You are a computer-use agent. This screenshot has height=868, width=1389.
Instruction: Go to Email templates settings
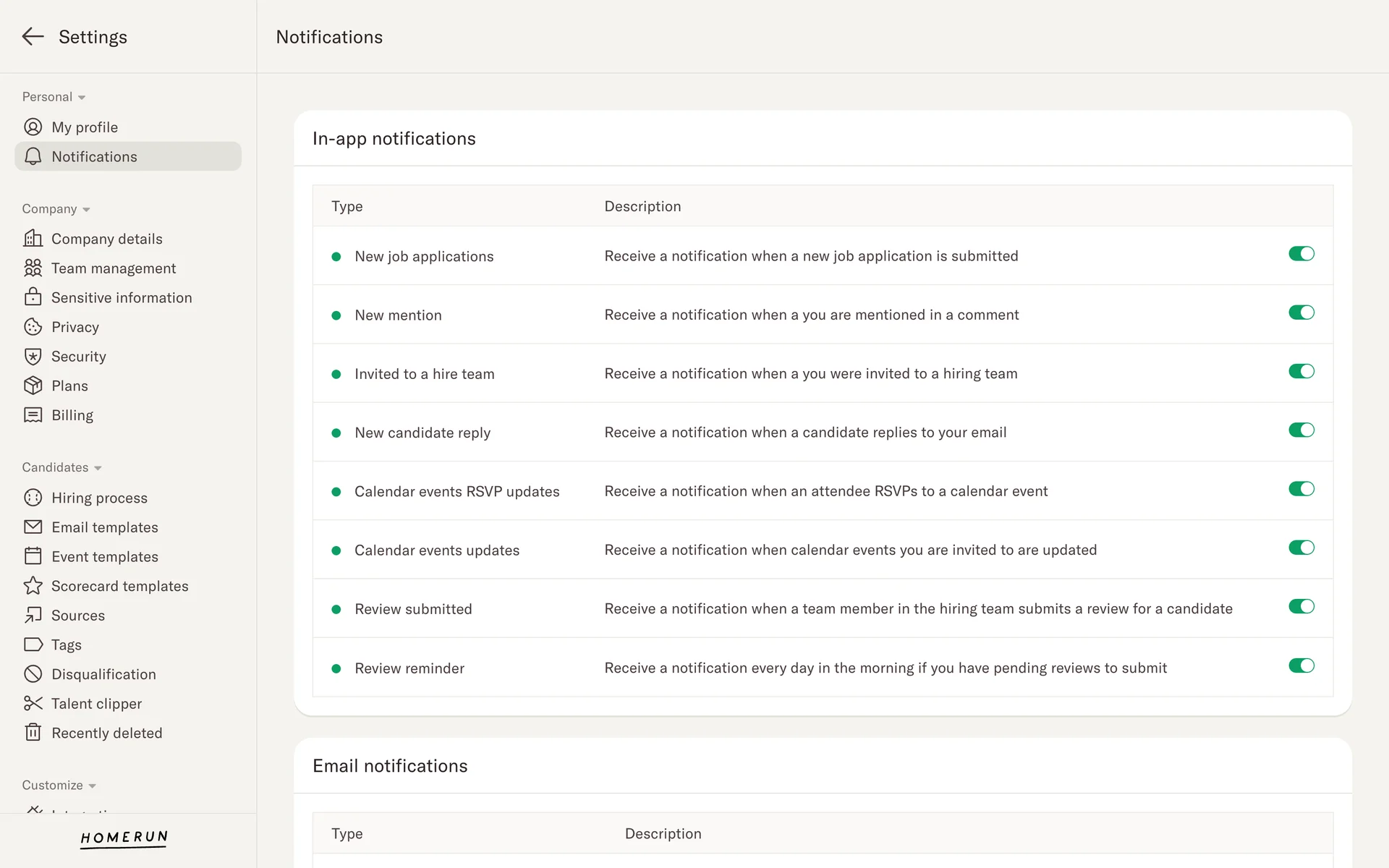click(104, 527)
